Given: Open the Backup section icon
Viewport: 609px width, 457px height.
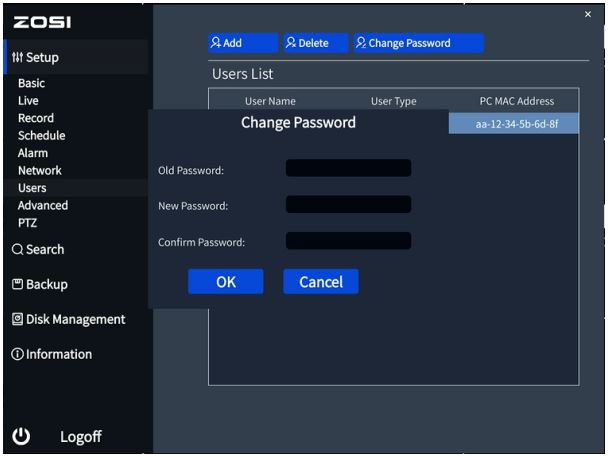Looking at the screenshot, I should pyautogui.click(x=18, y=285).
